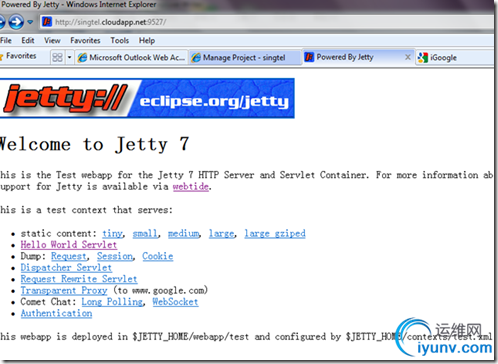Click the Quick Tabs grid icon

point(57,57)
